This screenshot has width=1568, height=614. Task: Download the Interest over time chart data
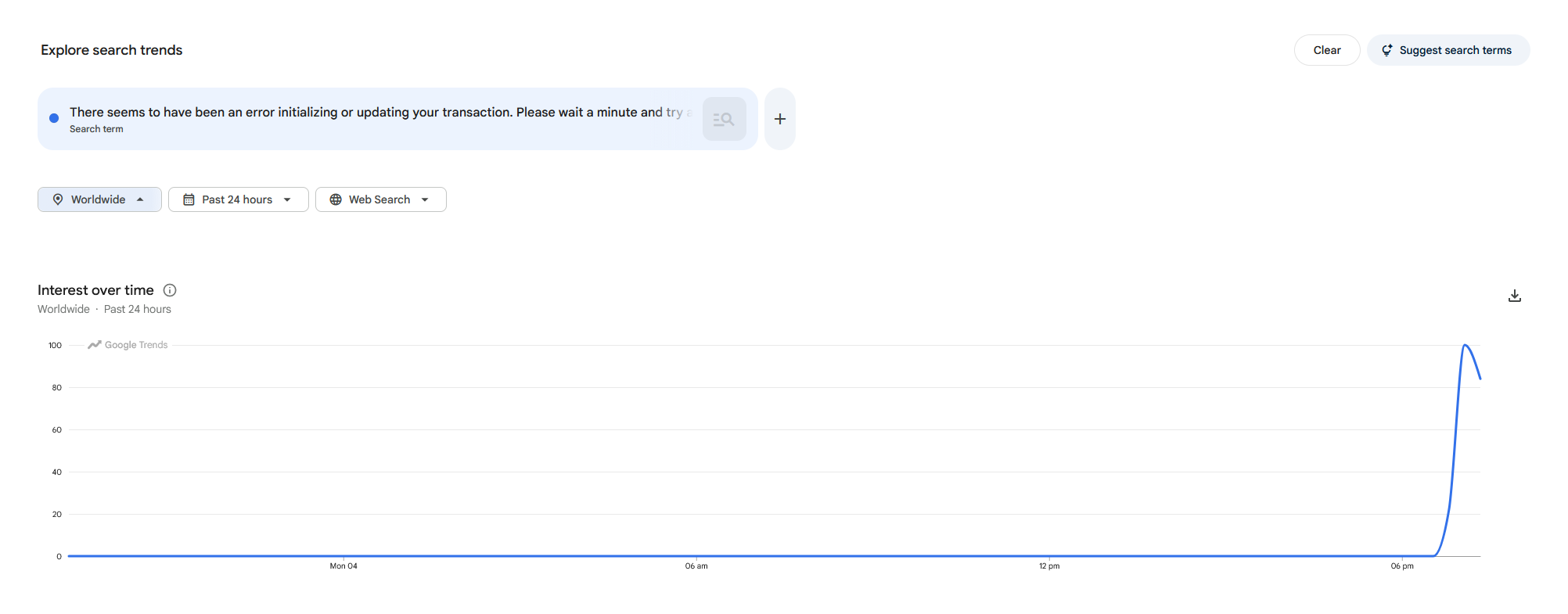[x=1515, y=296]
